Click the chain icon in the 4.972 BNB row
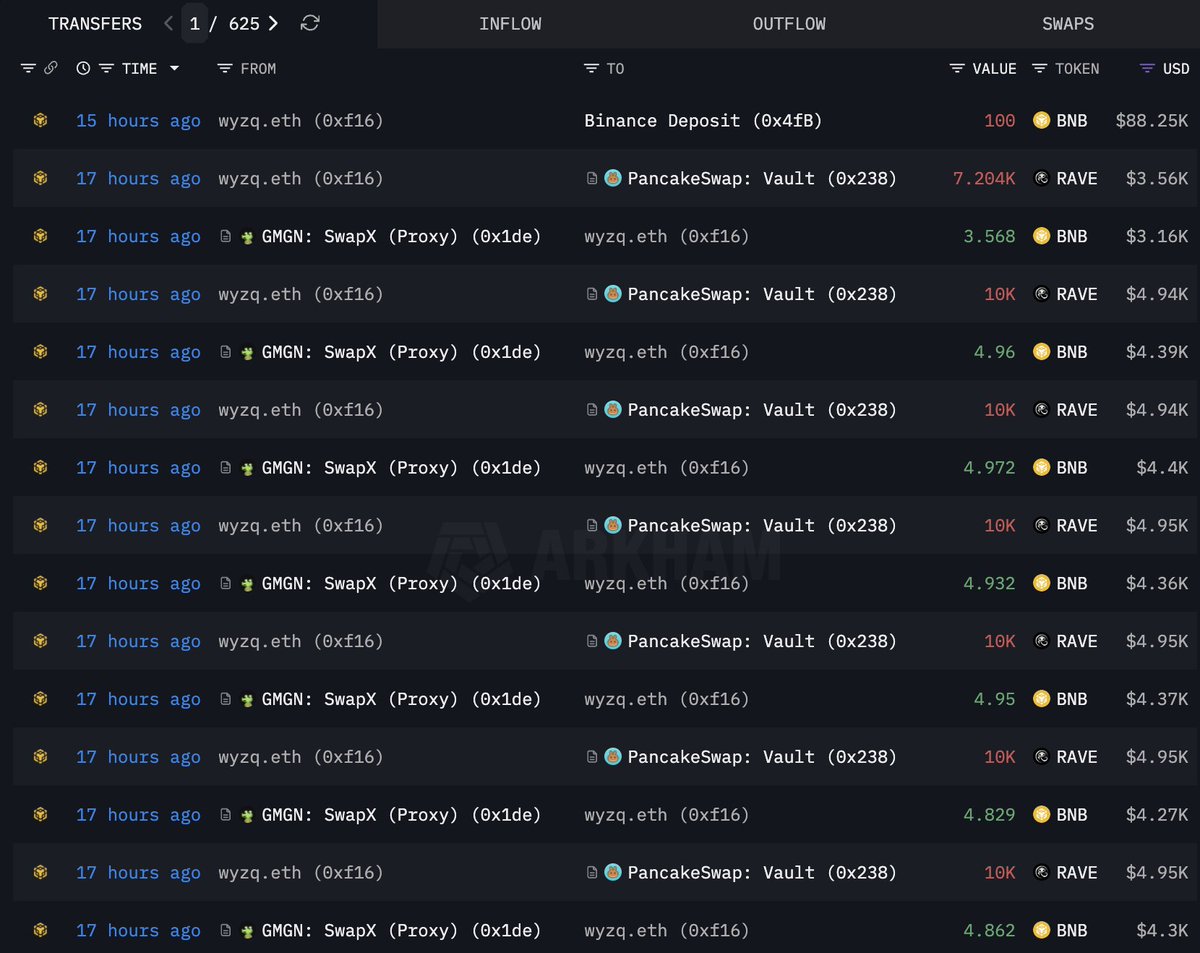This screenshot has height=953, width=1200. pos(40,467)
